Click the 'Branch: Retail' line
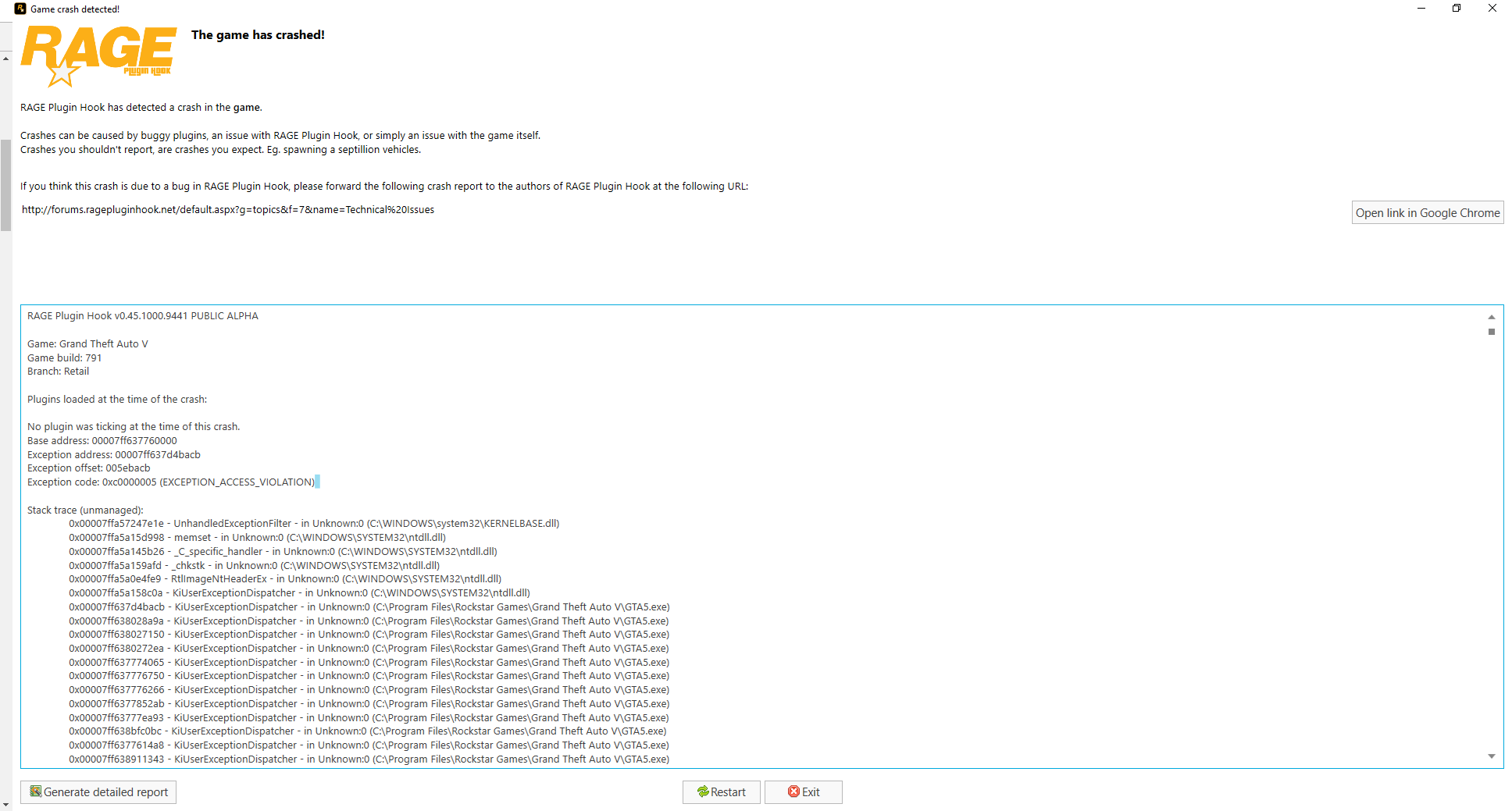Screen dimensions: 1512x811 59,372
